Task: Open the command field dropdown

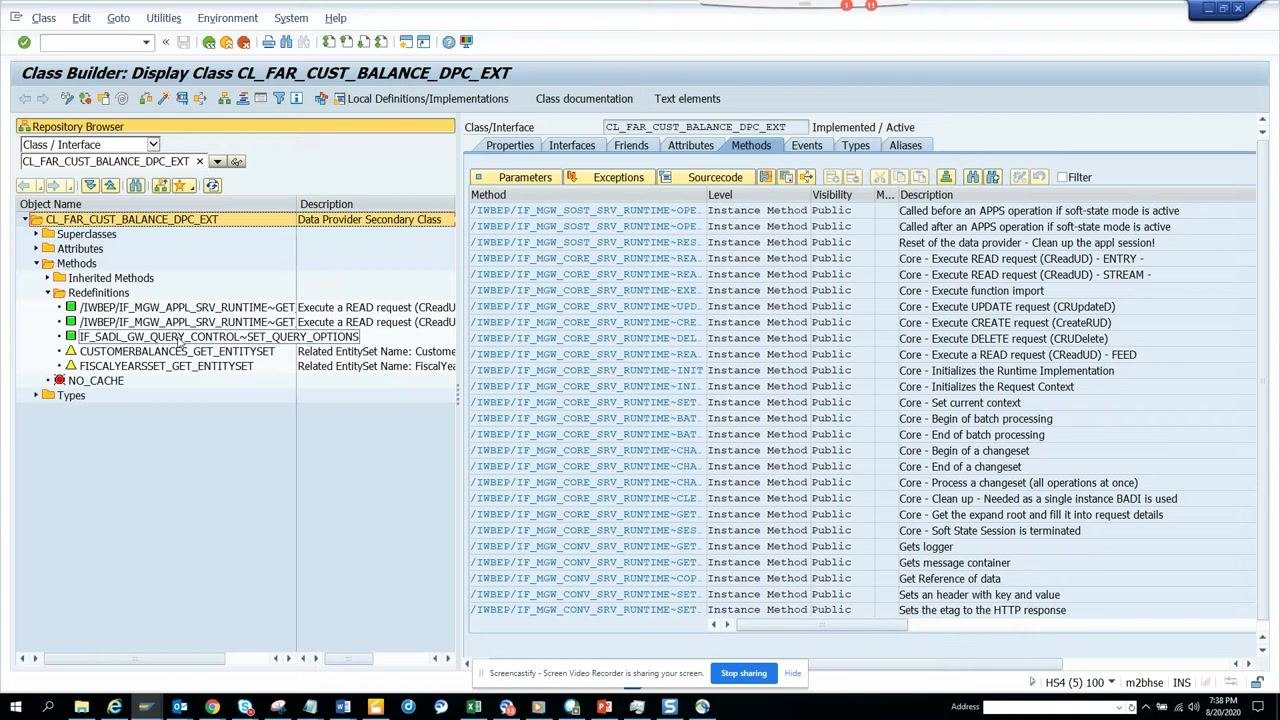Action: click(146, 42)
